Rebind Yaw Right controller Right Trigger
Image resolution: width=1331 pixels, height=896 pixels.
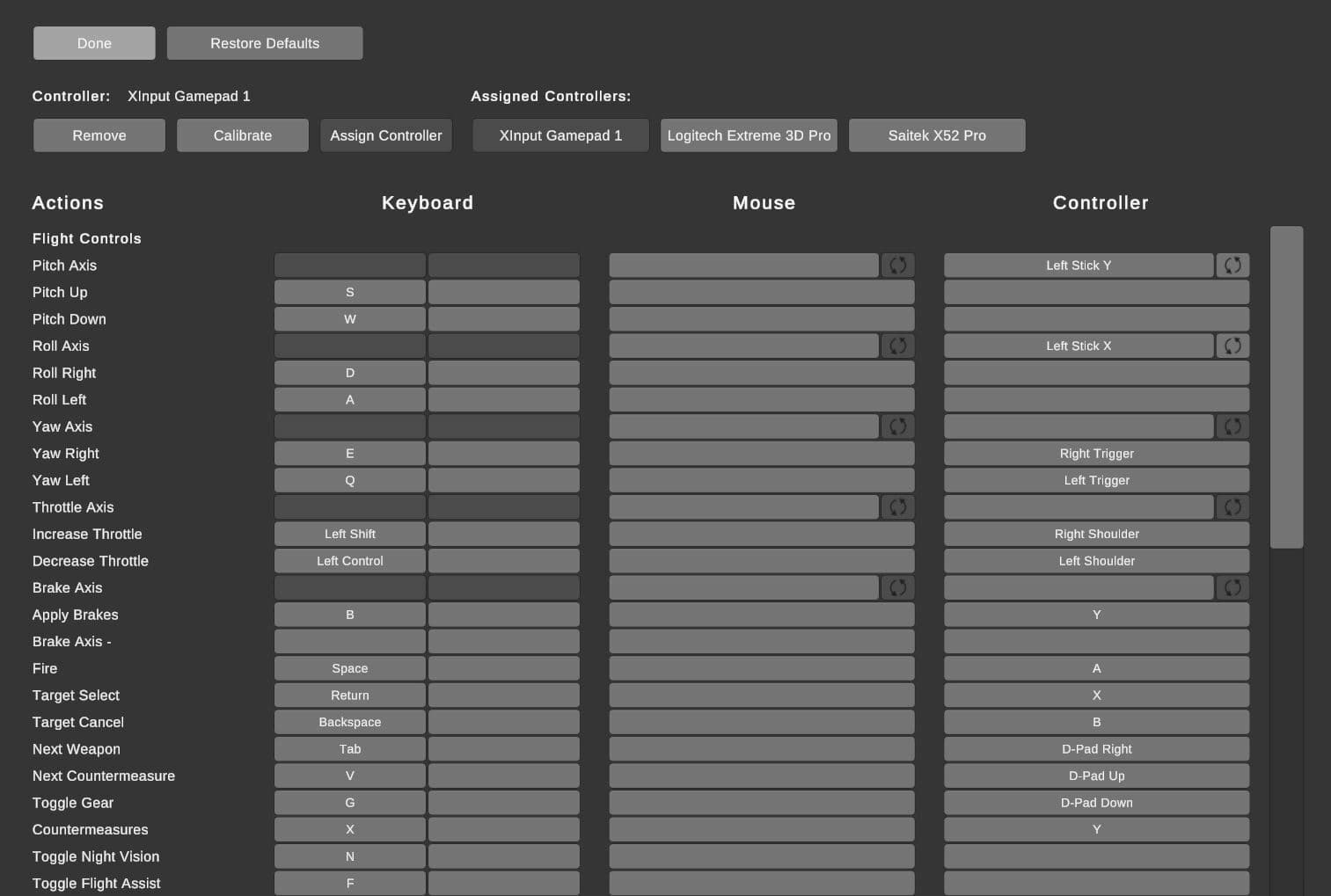[1097, 454]
